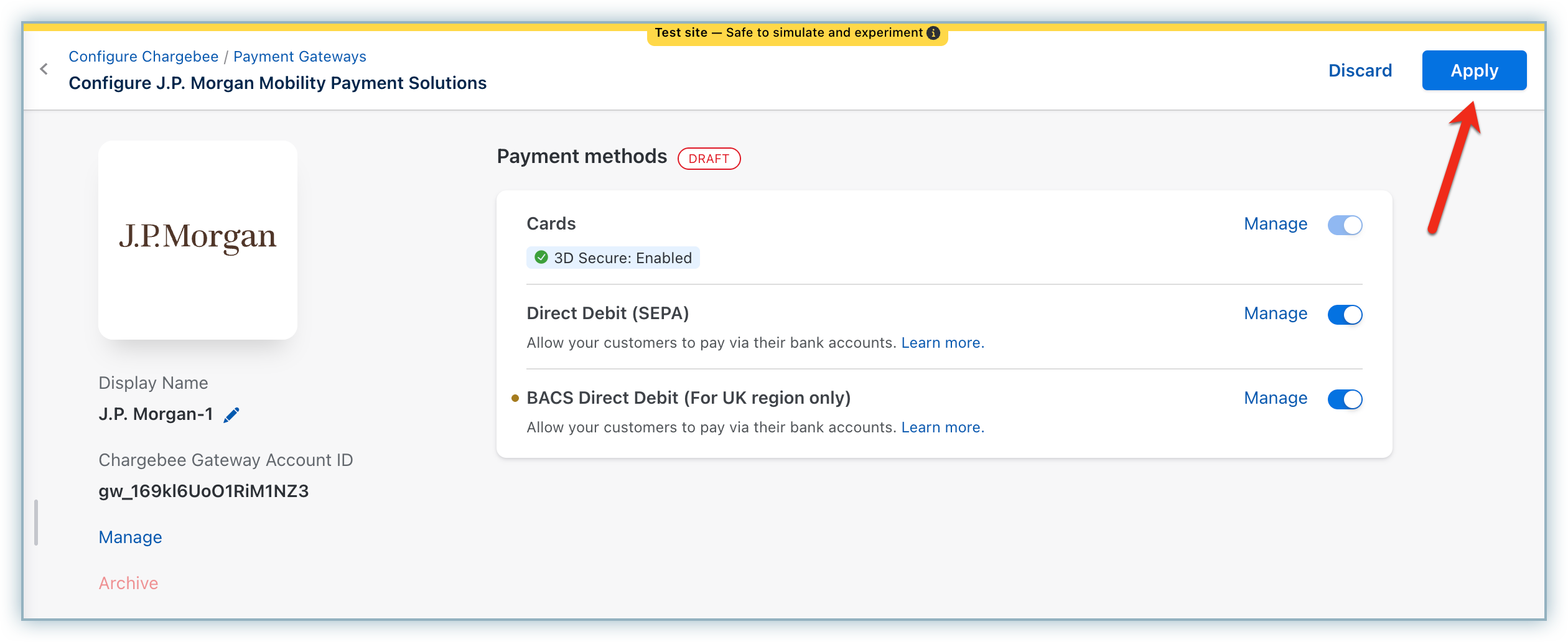
Task: Go to Payment Gateways breadcrumb
Action: [x=299, y=57]
